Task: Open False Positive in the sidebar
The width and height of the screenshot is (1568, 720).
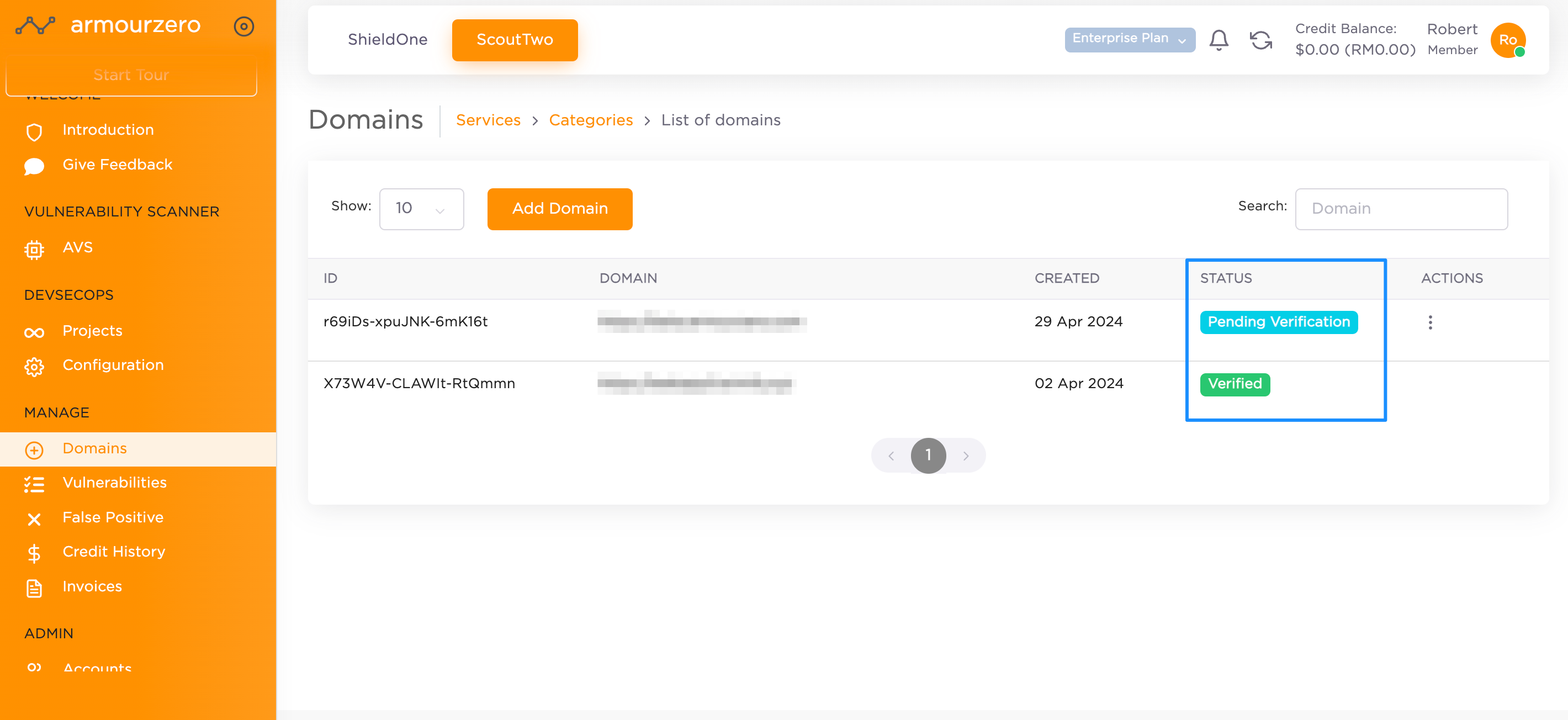Action: (x=113, y=517)
